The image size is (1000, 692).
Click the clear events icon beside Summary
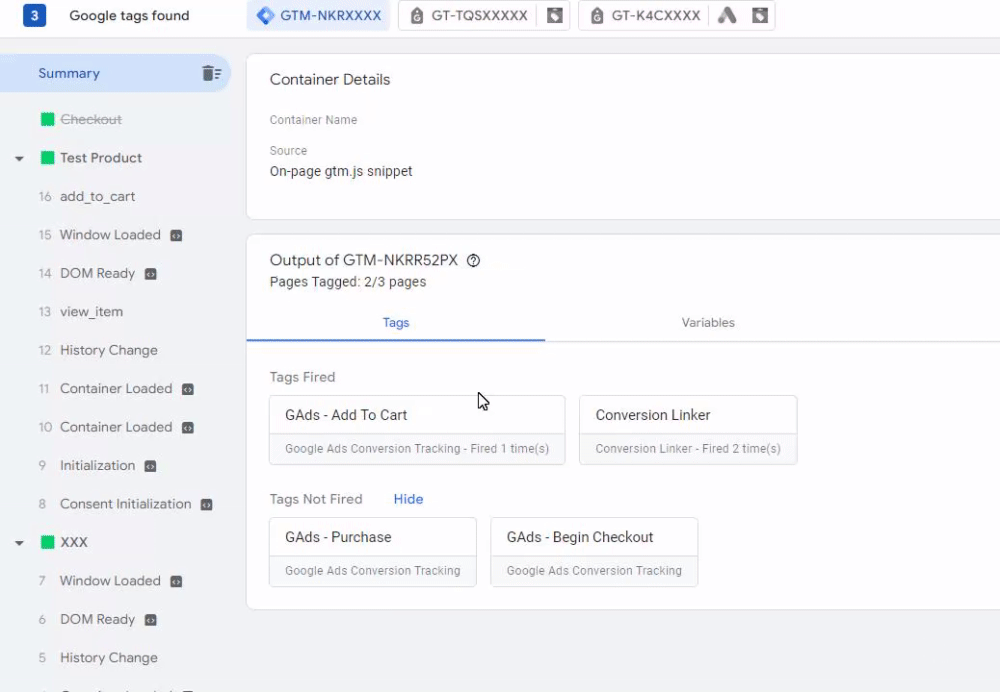coord(212,73)
